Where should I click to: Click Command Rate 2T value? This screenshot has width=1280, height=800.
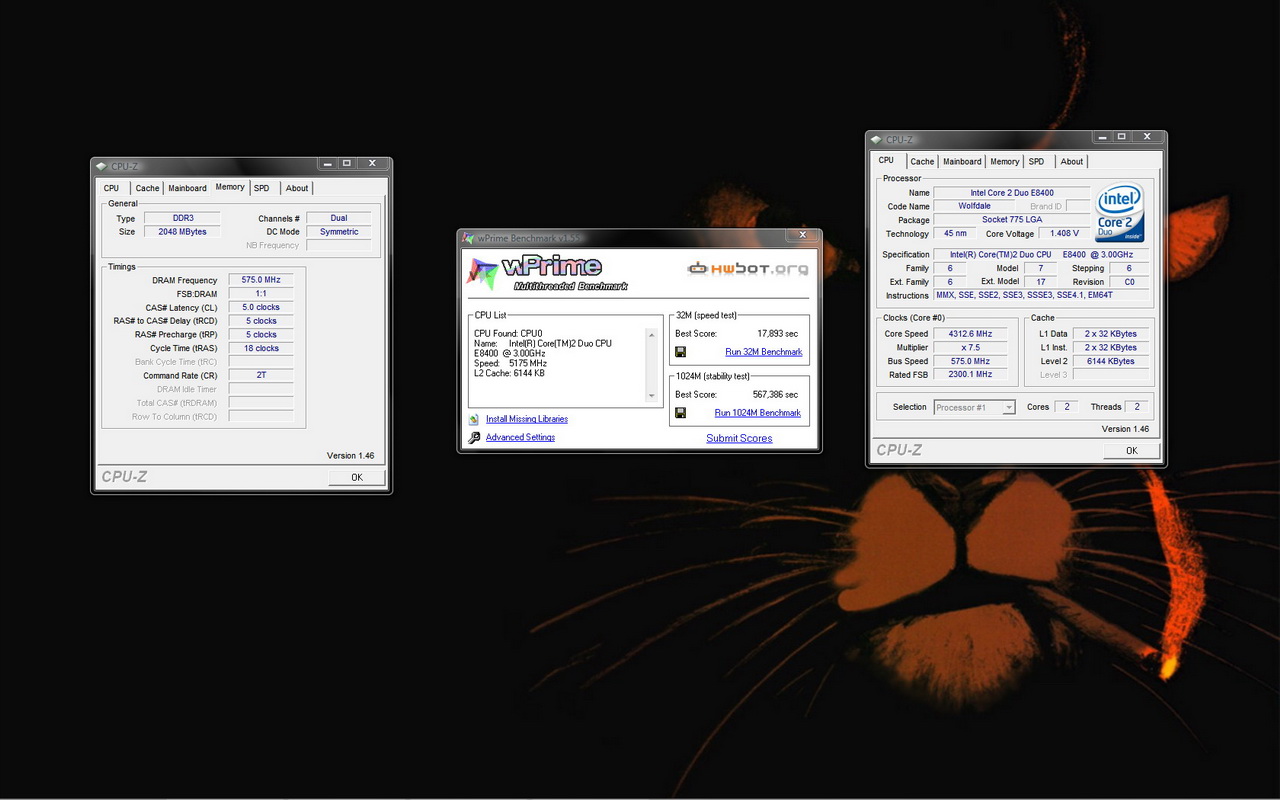click(x=261, y=375)
